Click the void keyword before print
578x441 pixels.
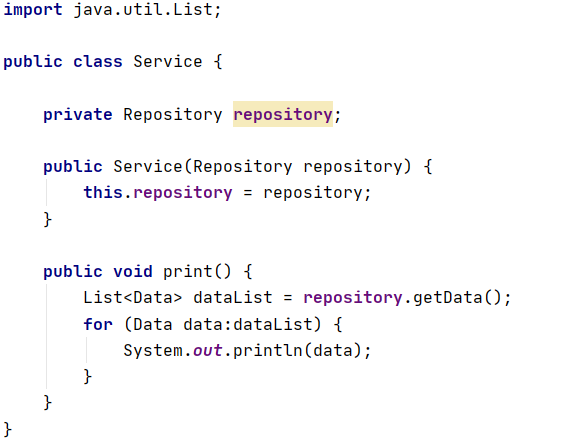133,272
